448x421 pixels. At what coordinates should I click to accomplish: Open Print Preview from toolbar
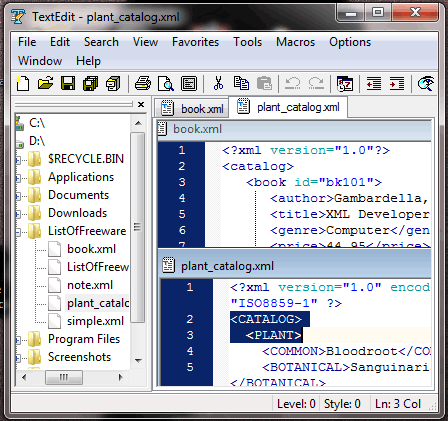pyautogui.click(x=166, y=83)
